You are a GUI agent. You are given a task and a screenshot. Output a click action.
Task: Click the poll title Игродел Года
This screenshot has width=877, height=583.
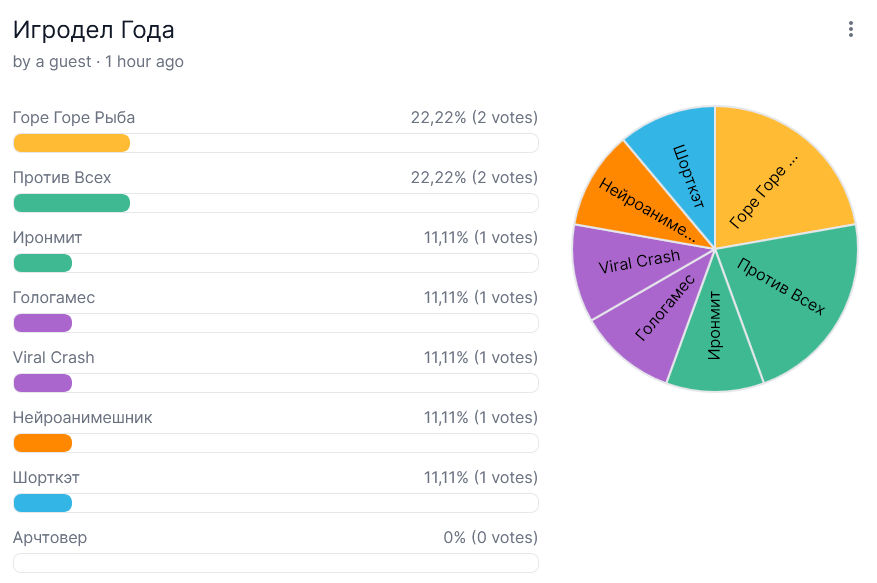pyautogui.click(x=94, y=30)
